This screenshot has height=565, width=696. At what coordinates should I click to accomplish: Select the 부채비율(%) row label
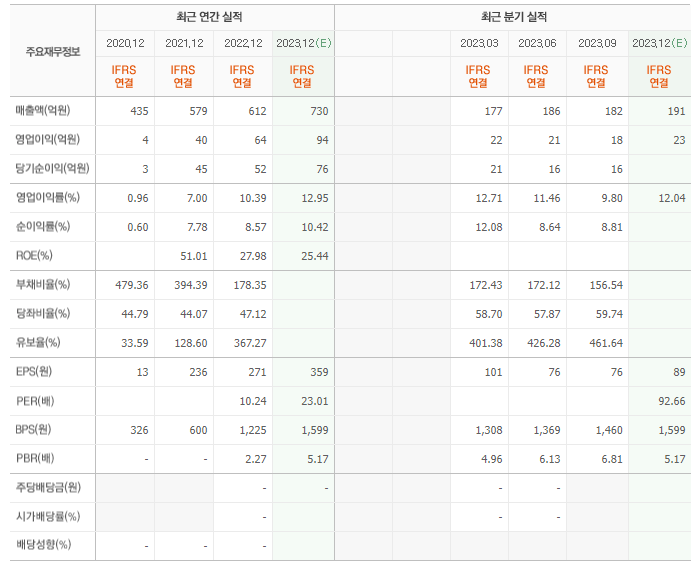pyautogui.click(x=43, y=284)
